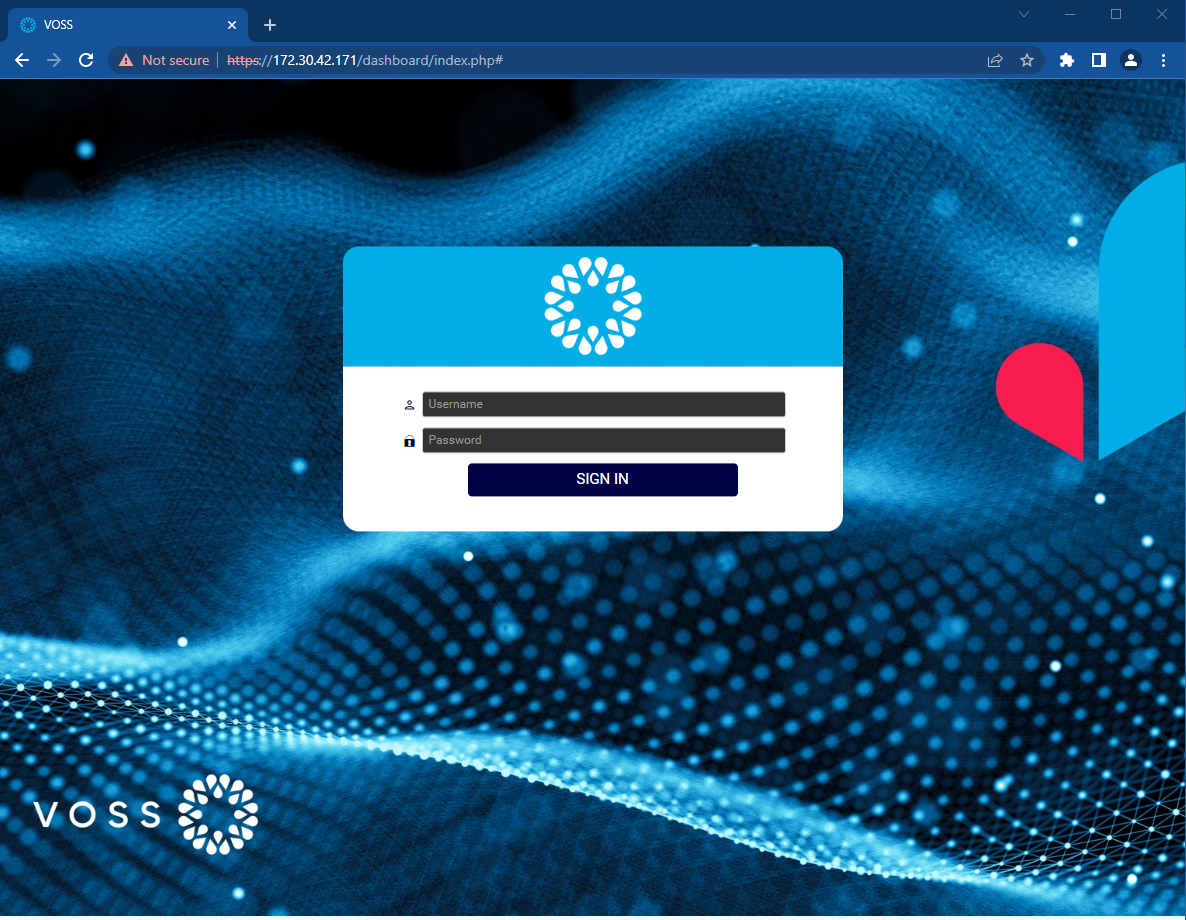Bookmark the page with the star icon
The image size is (1186, 920).
coord(1027,60)
